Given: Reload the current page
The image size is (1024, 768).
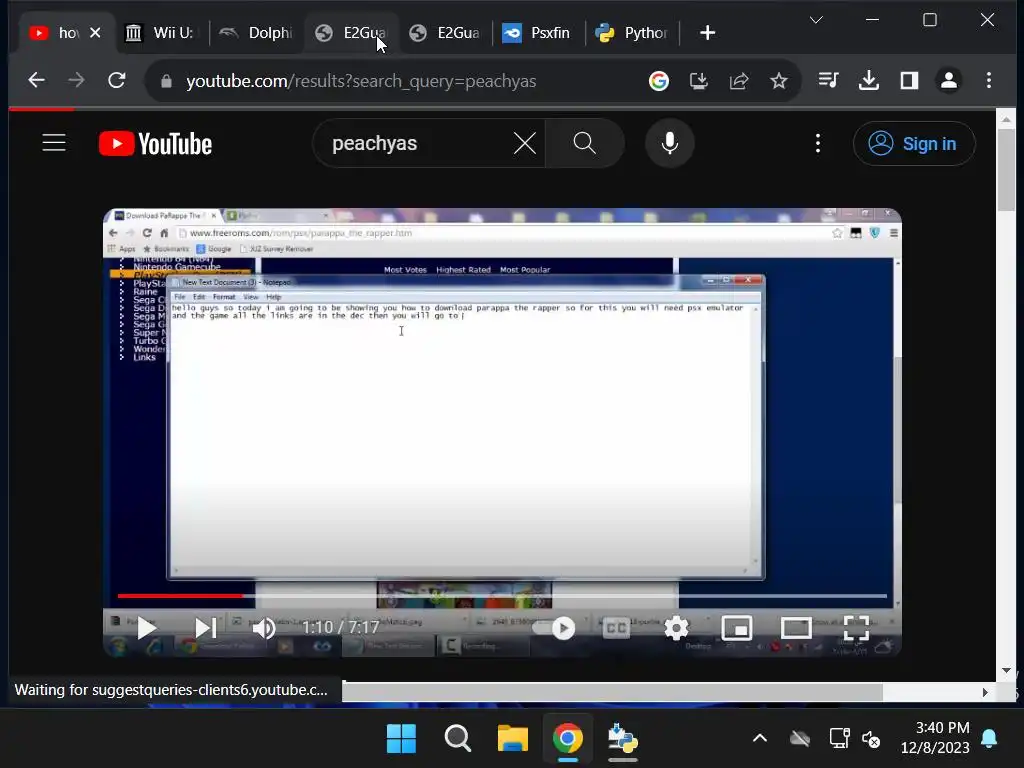Looking at the screenshot, I should click(x=117, y=80).
